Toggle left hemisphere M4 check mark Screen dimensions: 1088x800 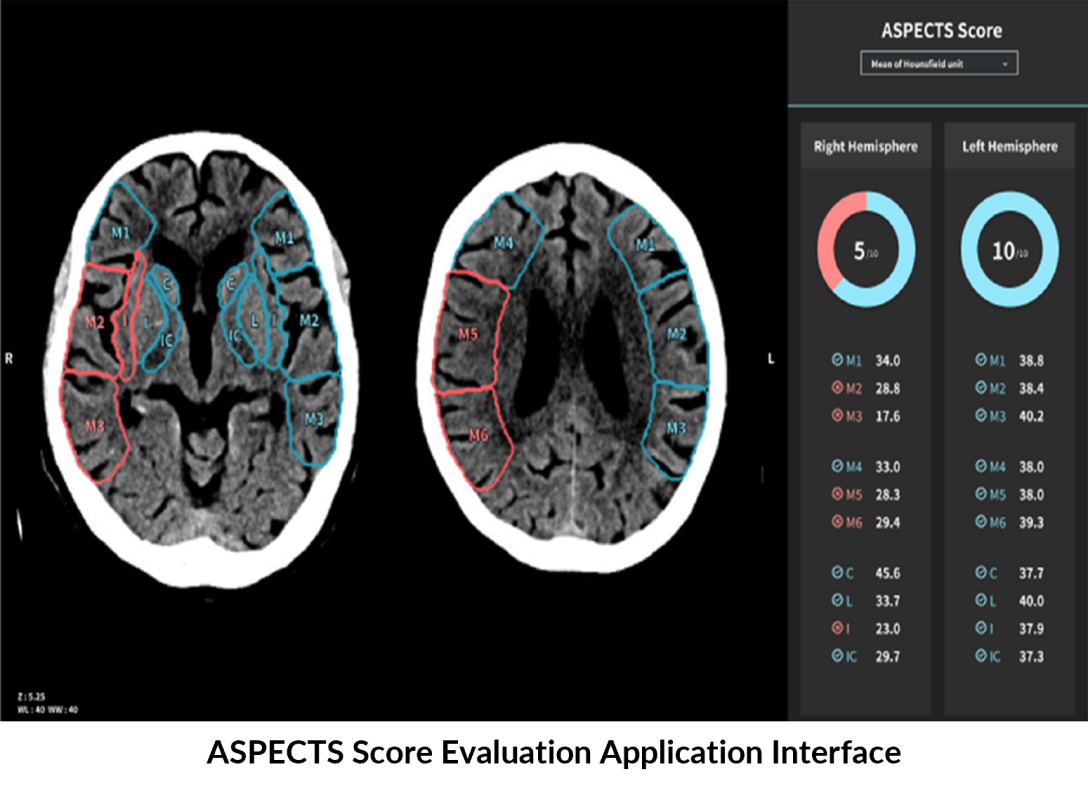[980, 466]
